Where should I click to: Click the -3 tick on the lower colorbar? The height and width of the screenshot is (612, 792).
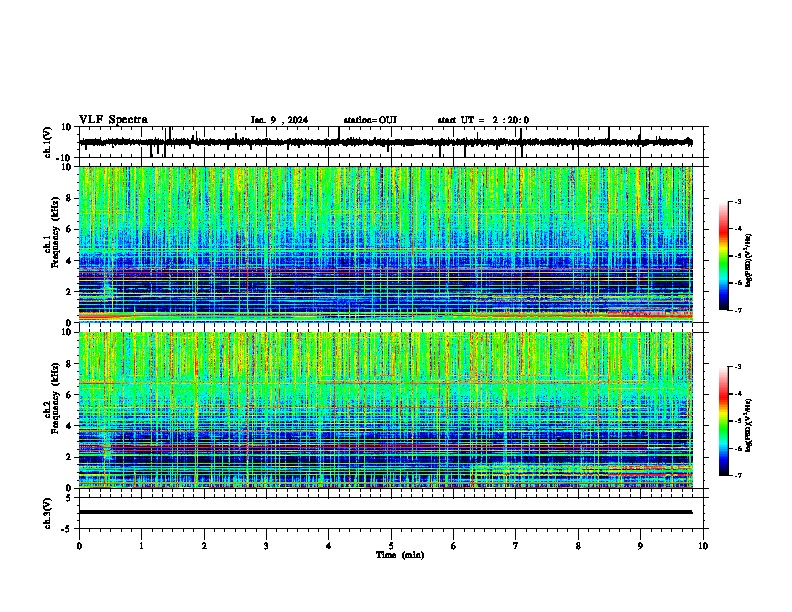737,367
